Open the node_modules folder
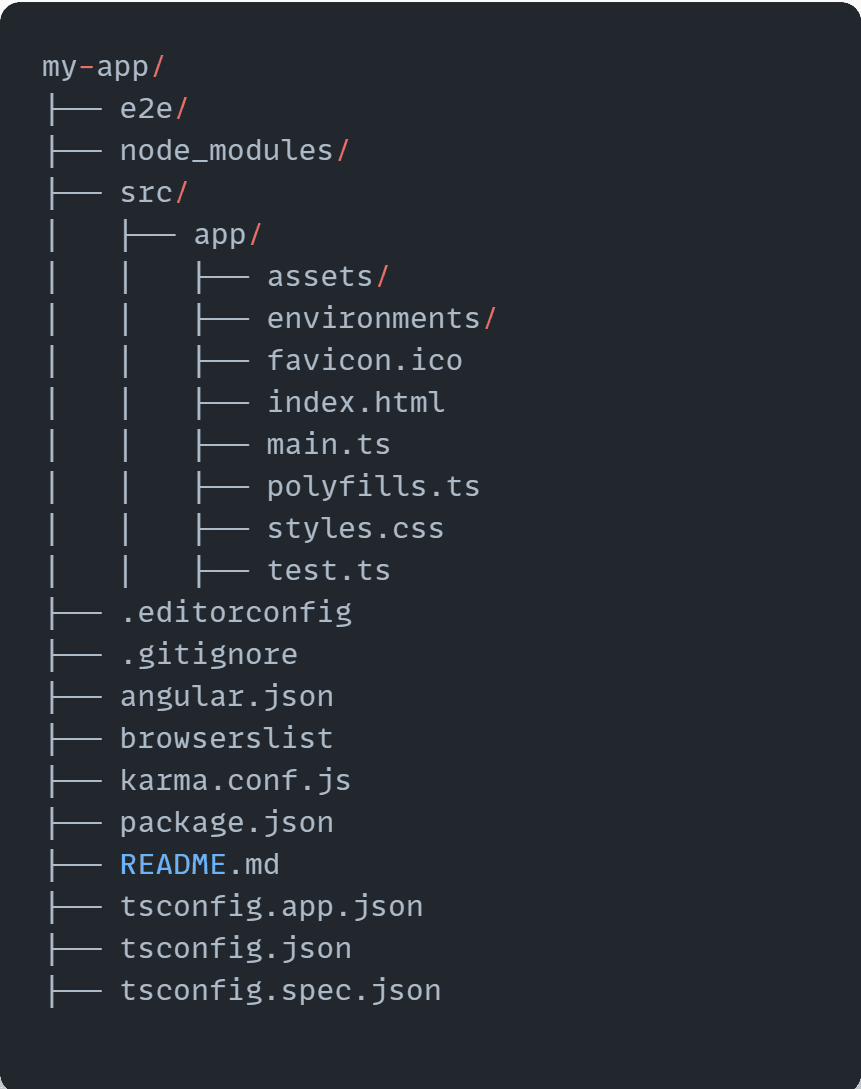The image size is (861, 1089). pos(234,151)
